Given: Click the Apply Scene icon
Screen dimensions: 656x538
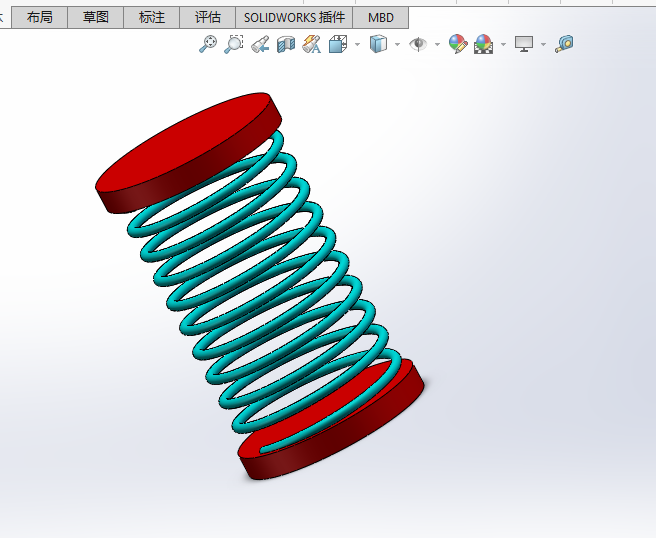Looking at the screenshot, I should tap(484, 44).
